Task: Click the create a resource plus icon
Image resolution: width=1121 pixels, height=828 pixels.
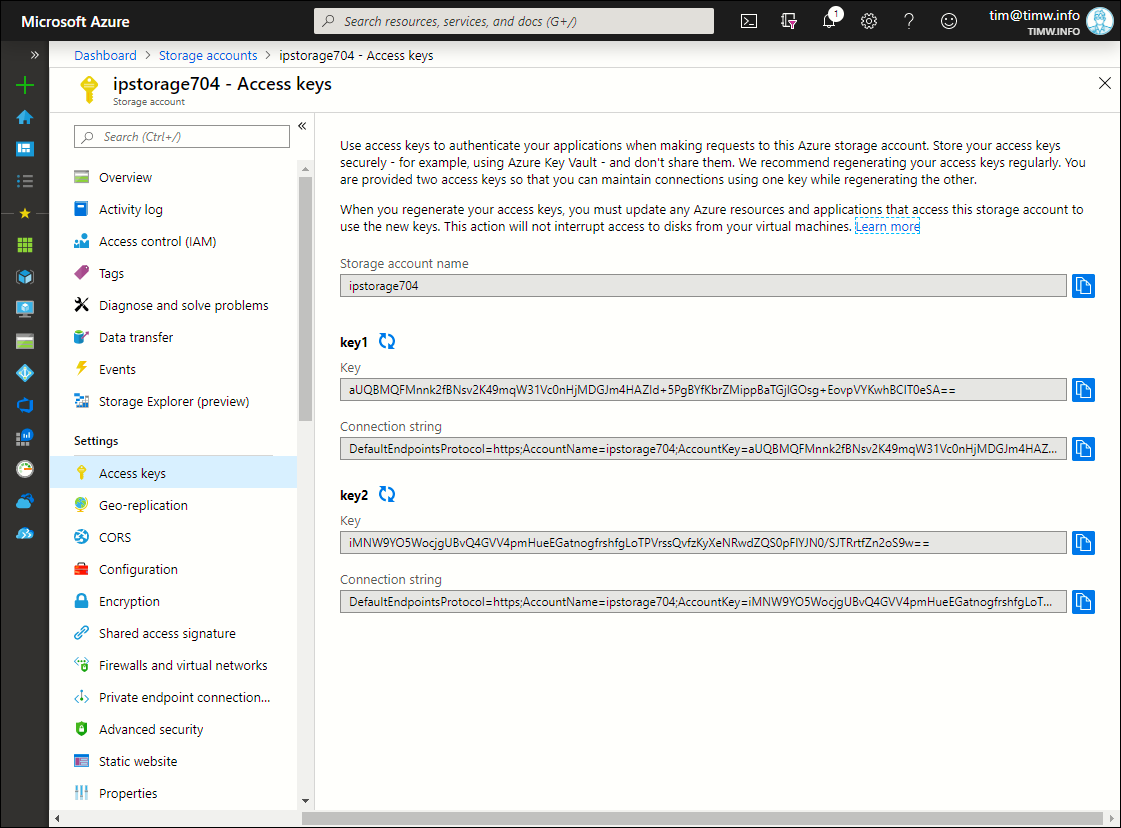Action: [x=25, y=85]
